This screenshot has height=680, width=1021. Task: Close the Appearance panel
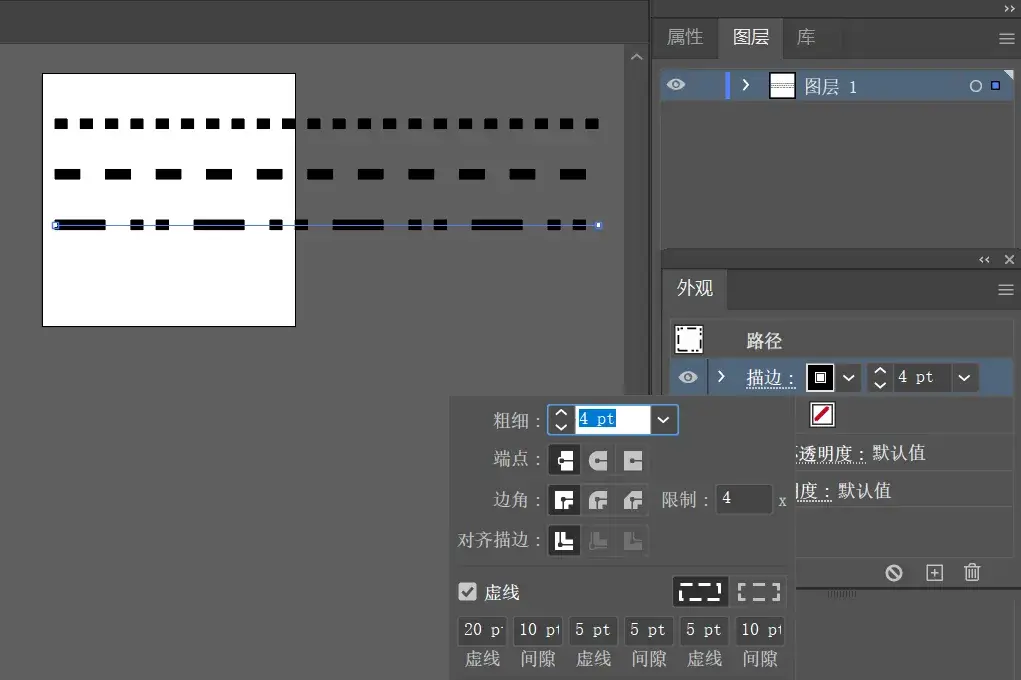[1009, 260]
